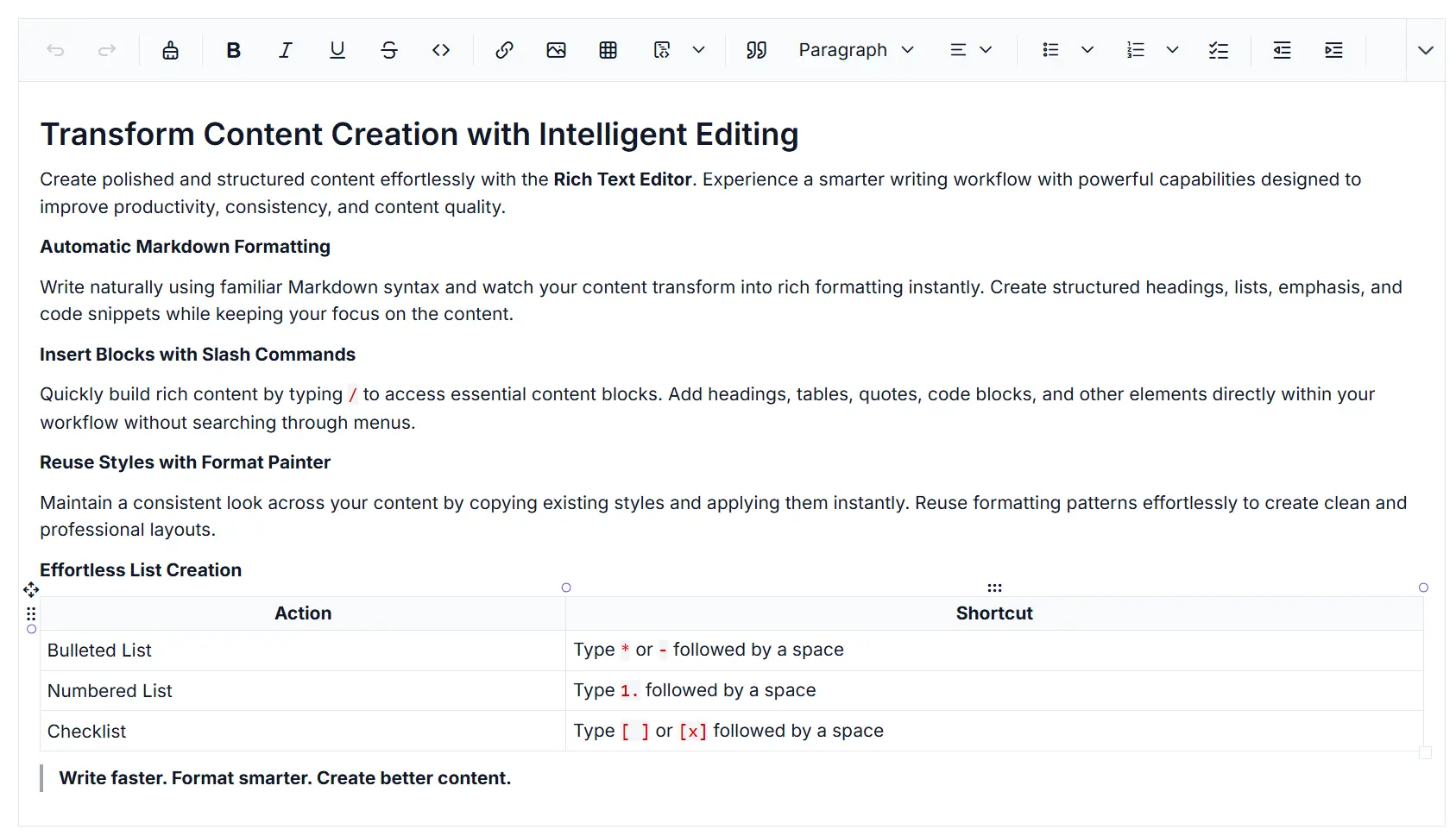Redo the last undone edit
Viewport: 1456px width, 836px height.
tap(107, 50)
